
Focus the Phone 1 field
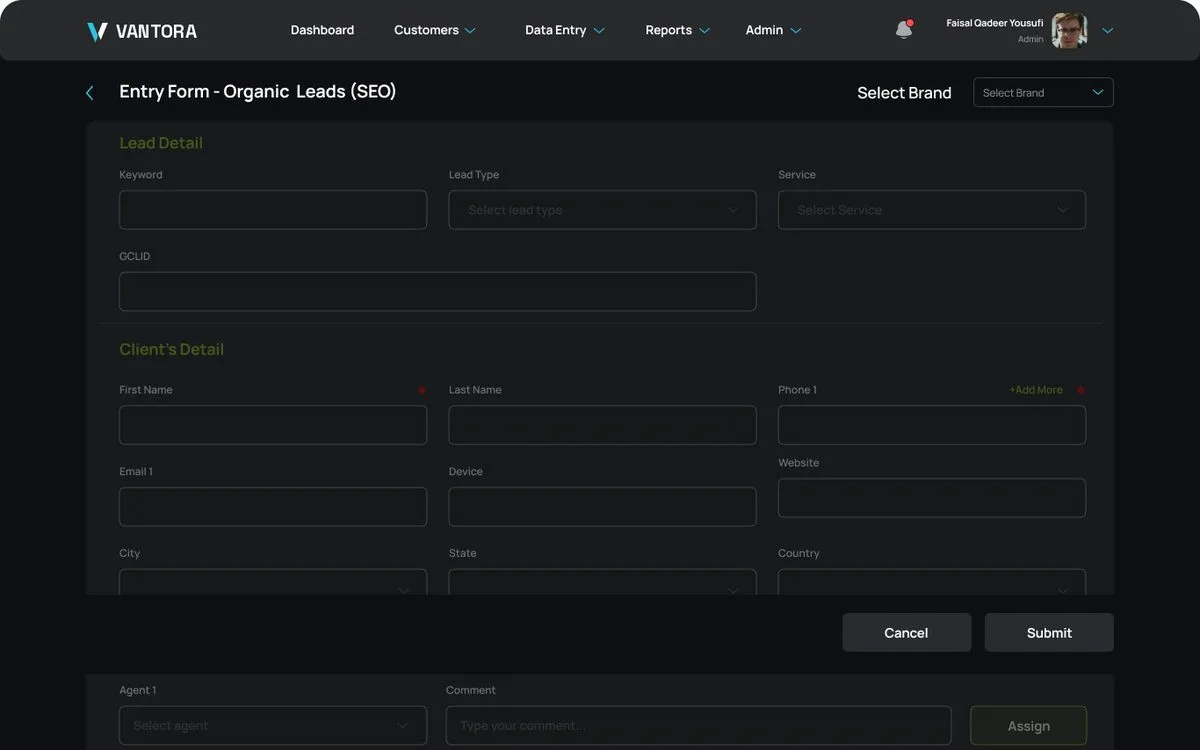932,425
